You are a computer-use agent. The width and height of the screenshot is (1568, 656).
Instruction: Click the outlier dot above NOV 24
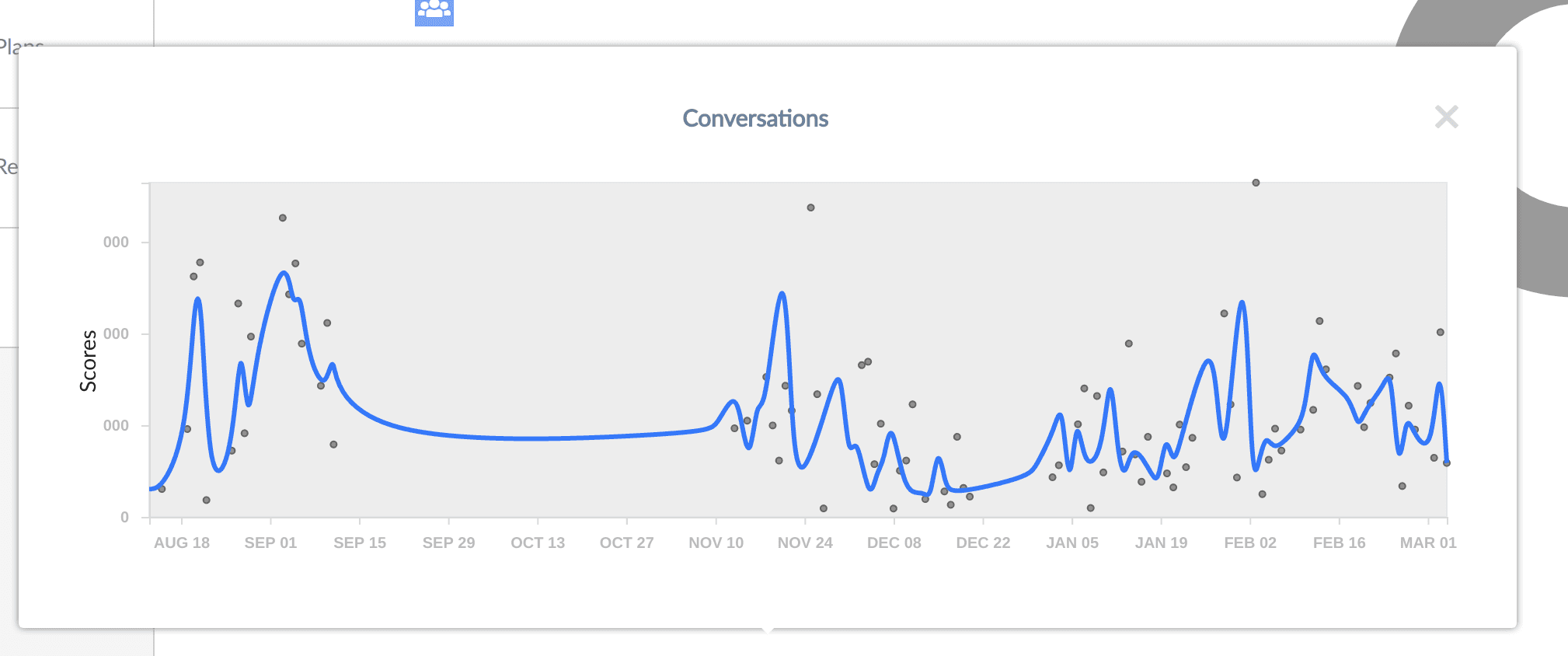pos(811,207)
